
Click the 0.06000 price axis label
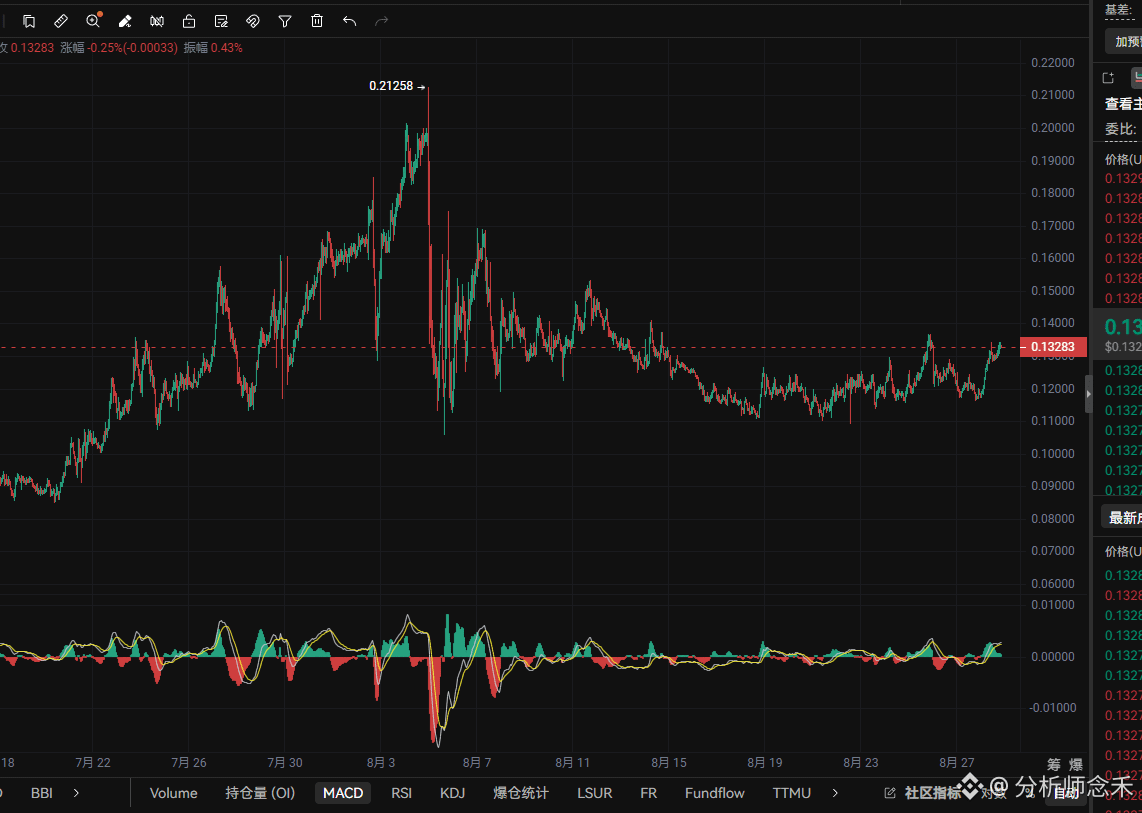[1053, 584]
